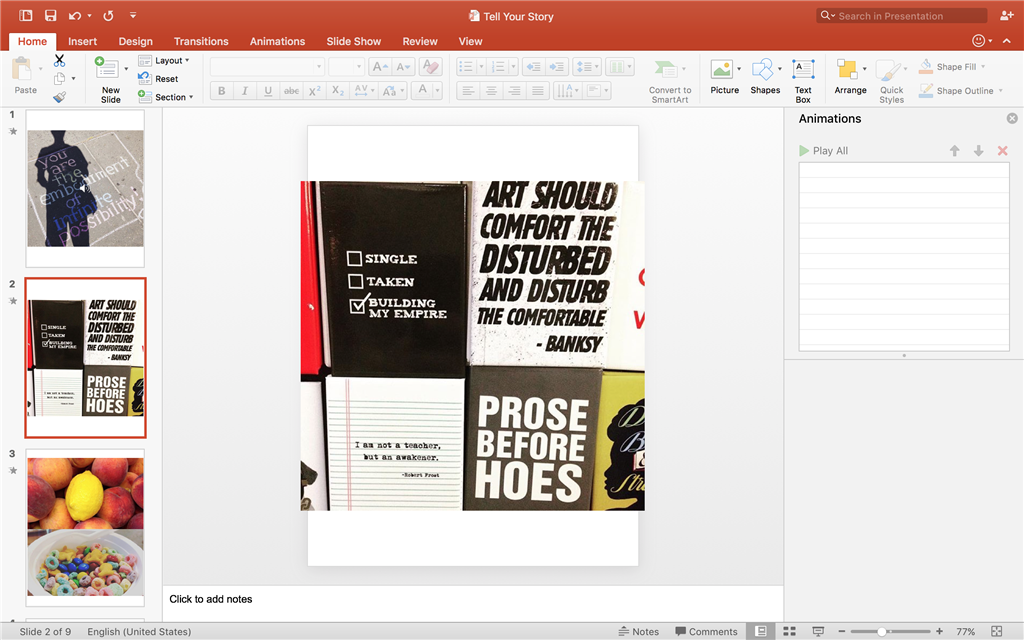Screen dimensions: 1024x640
Task: Click the New Slide icon
Action: (108, 70)
